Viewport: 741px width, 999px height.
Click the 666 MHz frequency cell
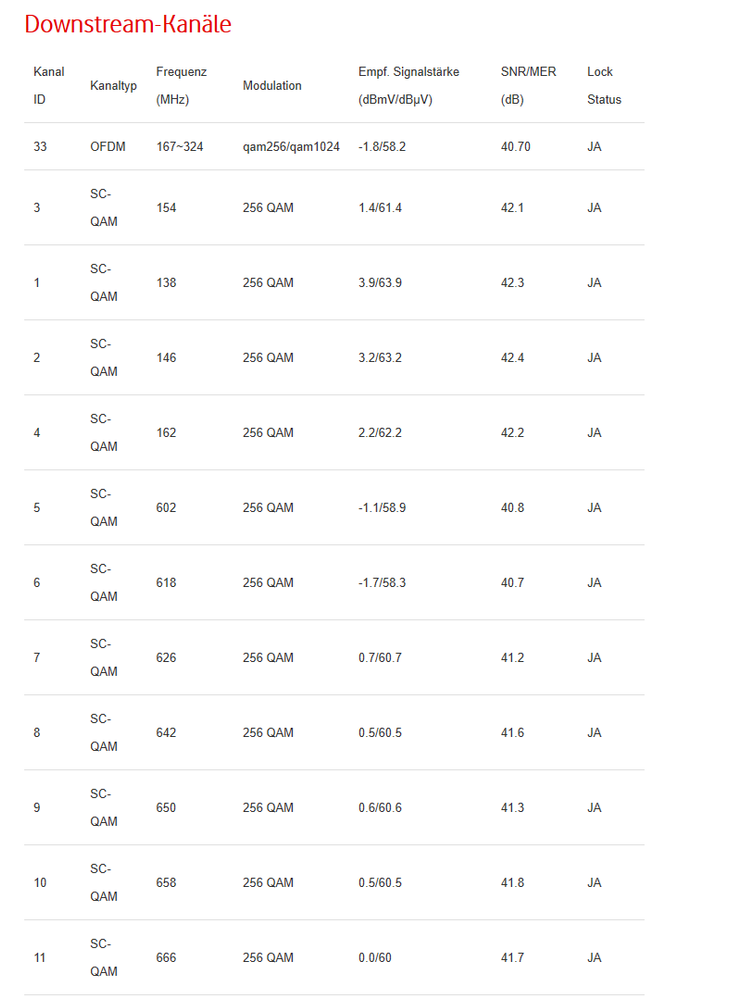point(166,958)
